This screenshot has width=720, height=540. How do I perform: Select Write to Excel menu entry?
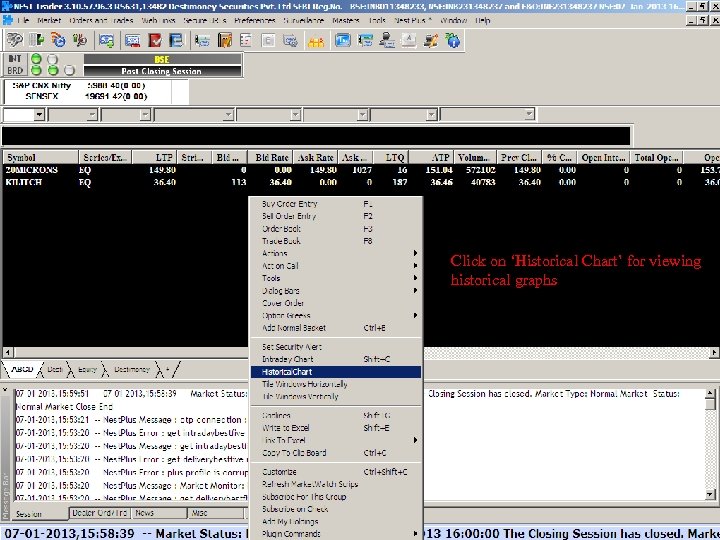tap(336, 428)
